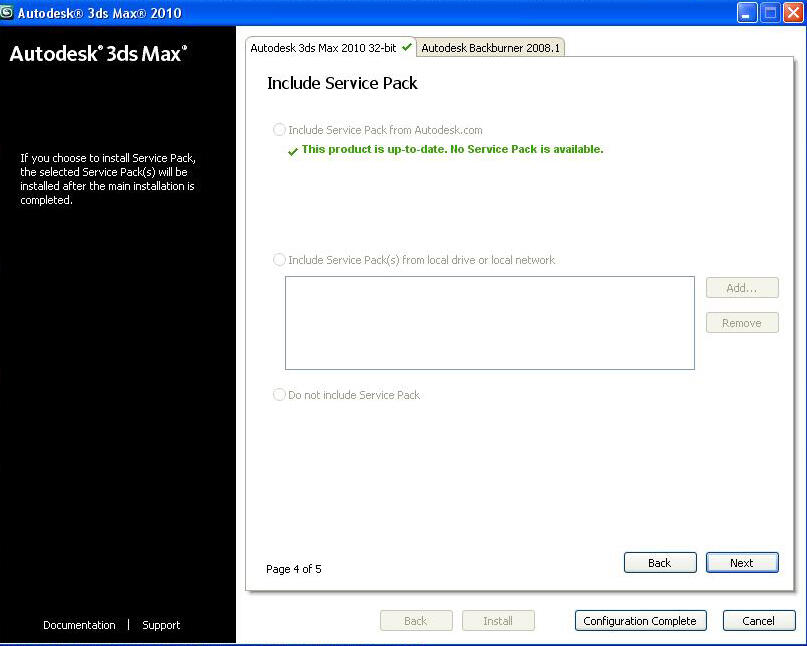Viewport: 807px width, 646px height.
Task: Open the Support link
Action: (x=161, y=625)
